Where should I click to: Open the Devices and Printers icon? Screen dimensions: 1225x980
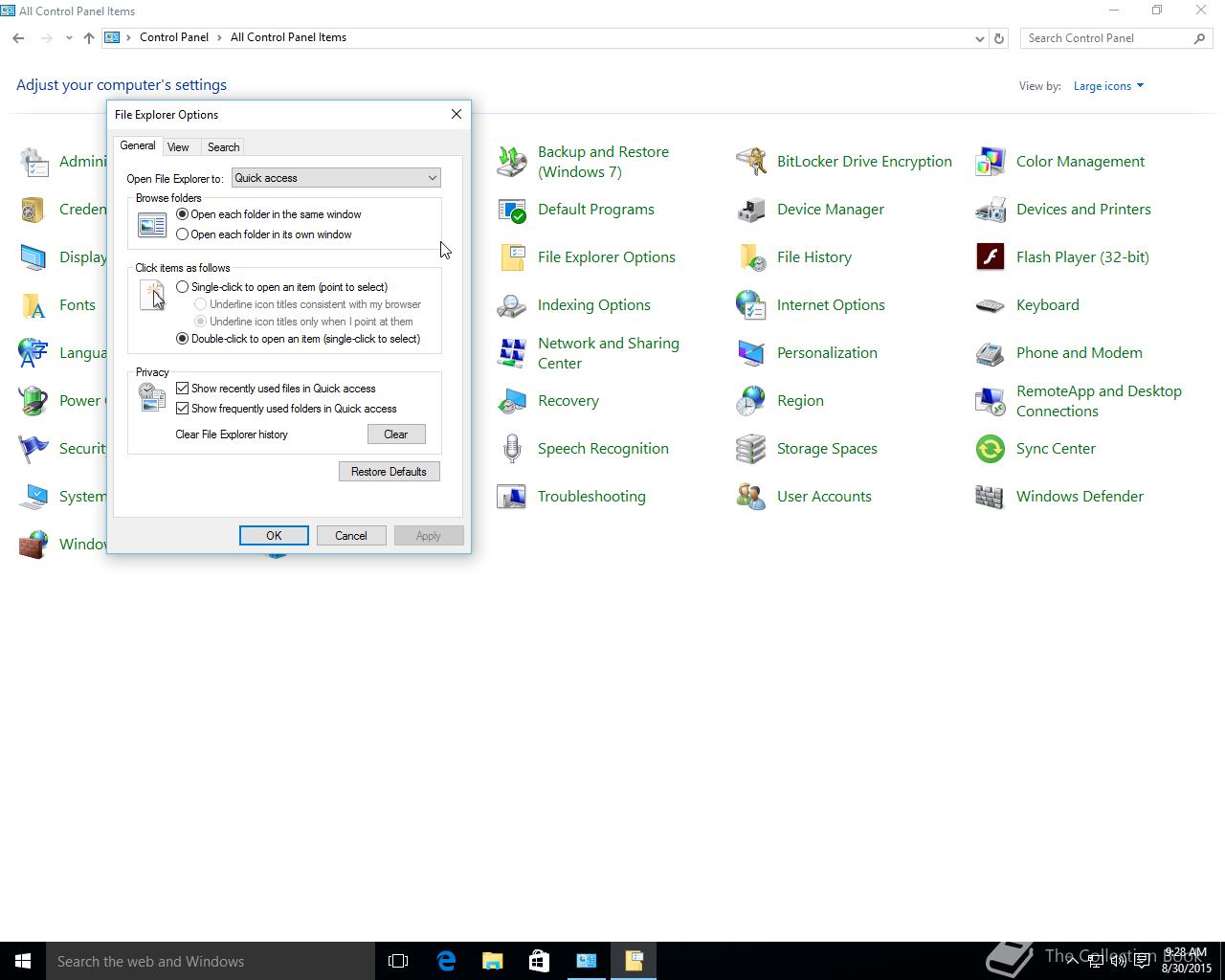tap(991, 210)
